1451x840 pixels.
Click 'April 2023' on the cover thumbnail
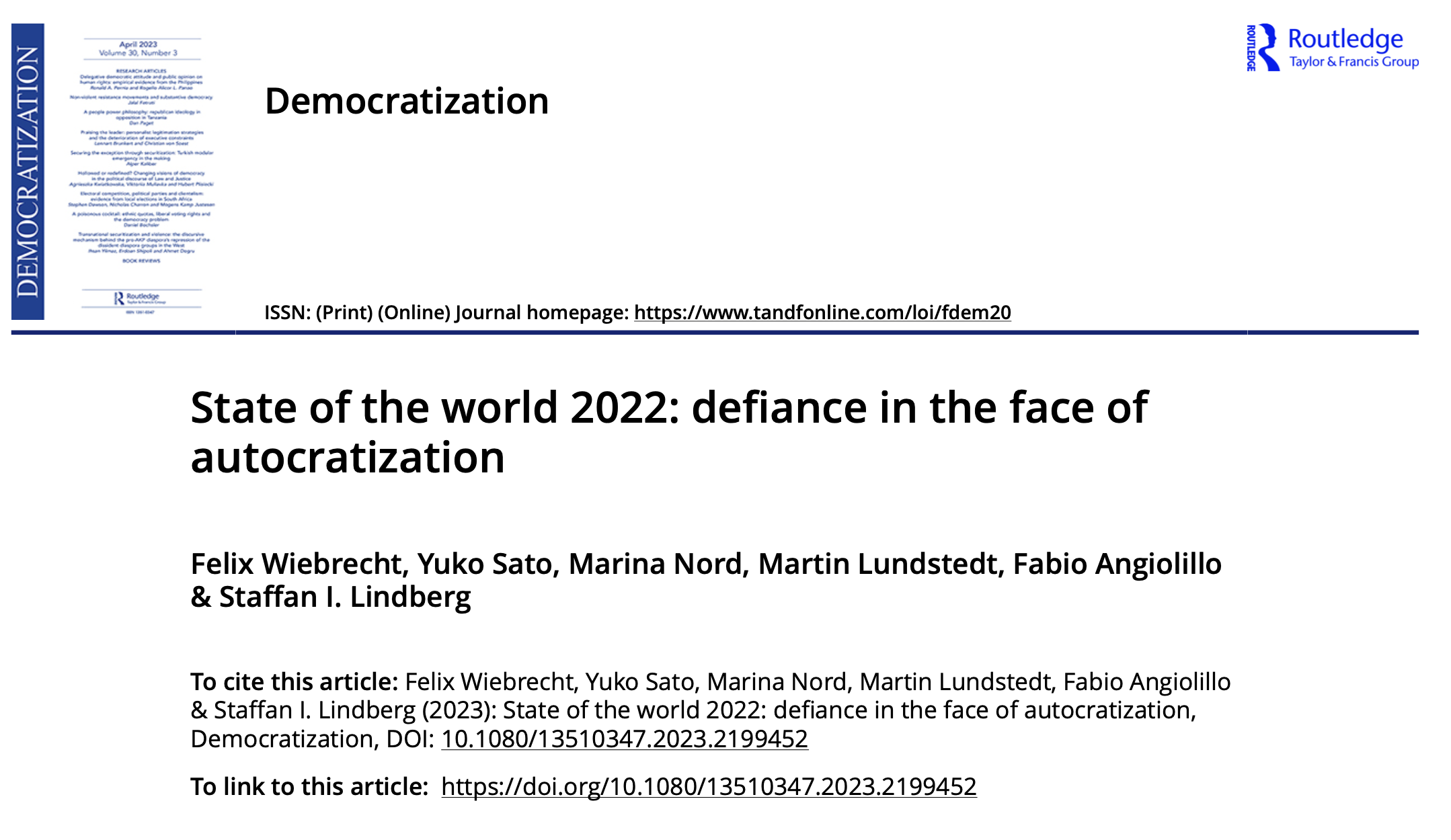(138, 44)
